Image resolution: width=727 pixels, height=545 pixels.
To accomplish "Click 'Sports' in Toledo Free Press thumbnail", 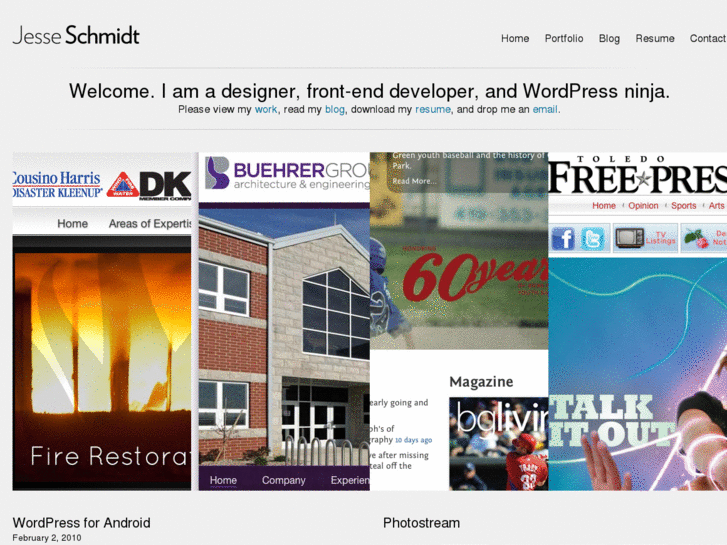I will pyautogui.click(x=683, y=205).
